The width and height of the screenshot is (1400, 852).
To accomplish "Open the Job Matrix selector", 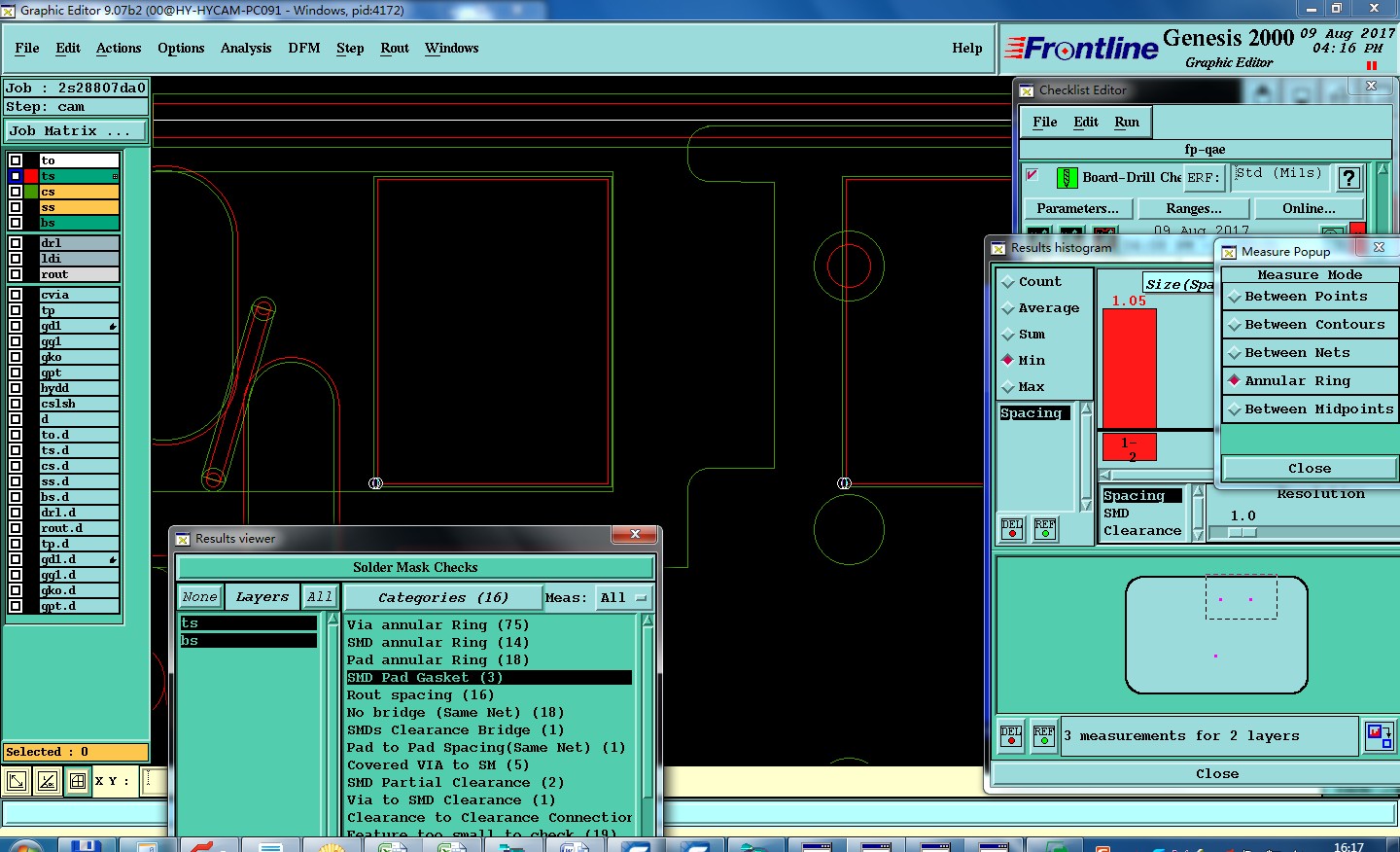I will tap(76, 131).
